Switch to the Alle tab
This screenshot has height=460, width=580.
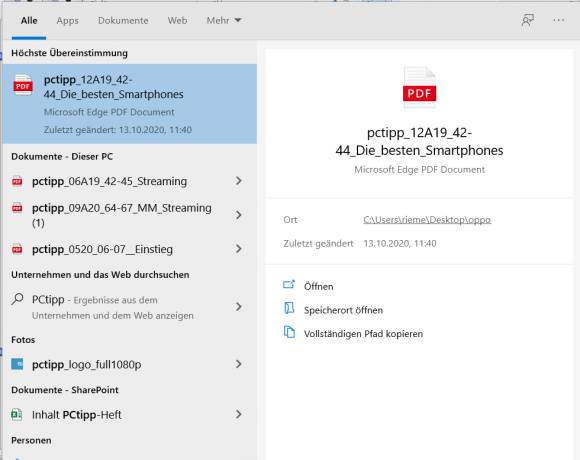coord(29,21)
